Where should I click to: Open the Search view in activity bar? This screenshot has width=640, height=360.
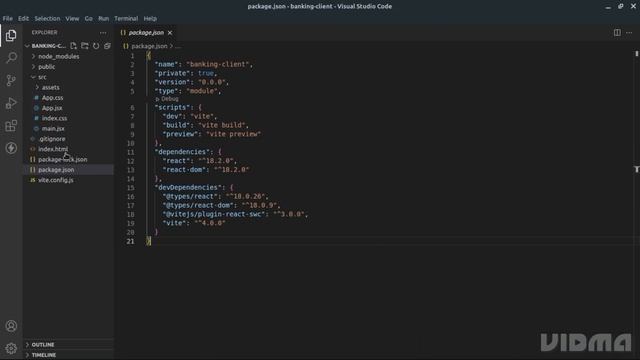click(11, 58)
